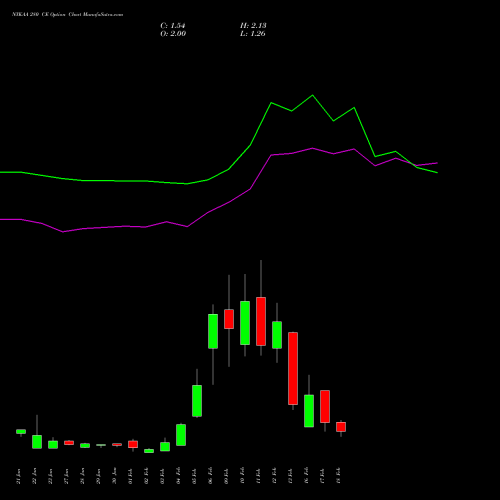The height and width of the screenshot is (500, 500).
Task: Click the 09 Feb date label
Action: click(x=227, y=476)
